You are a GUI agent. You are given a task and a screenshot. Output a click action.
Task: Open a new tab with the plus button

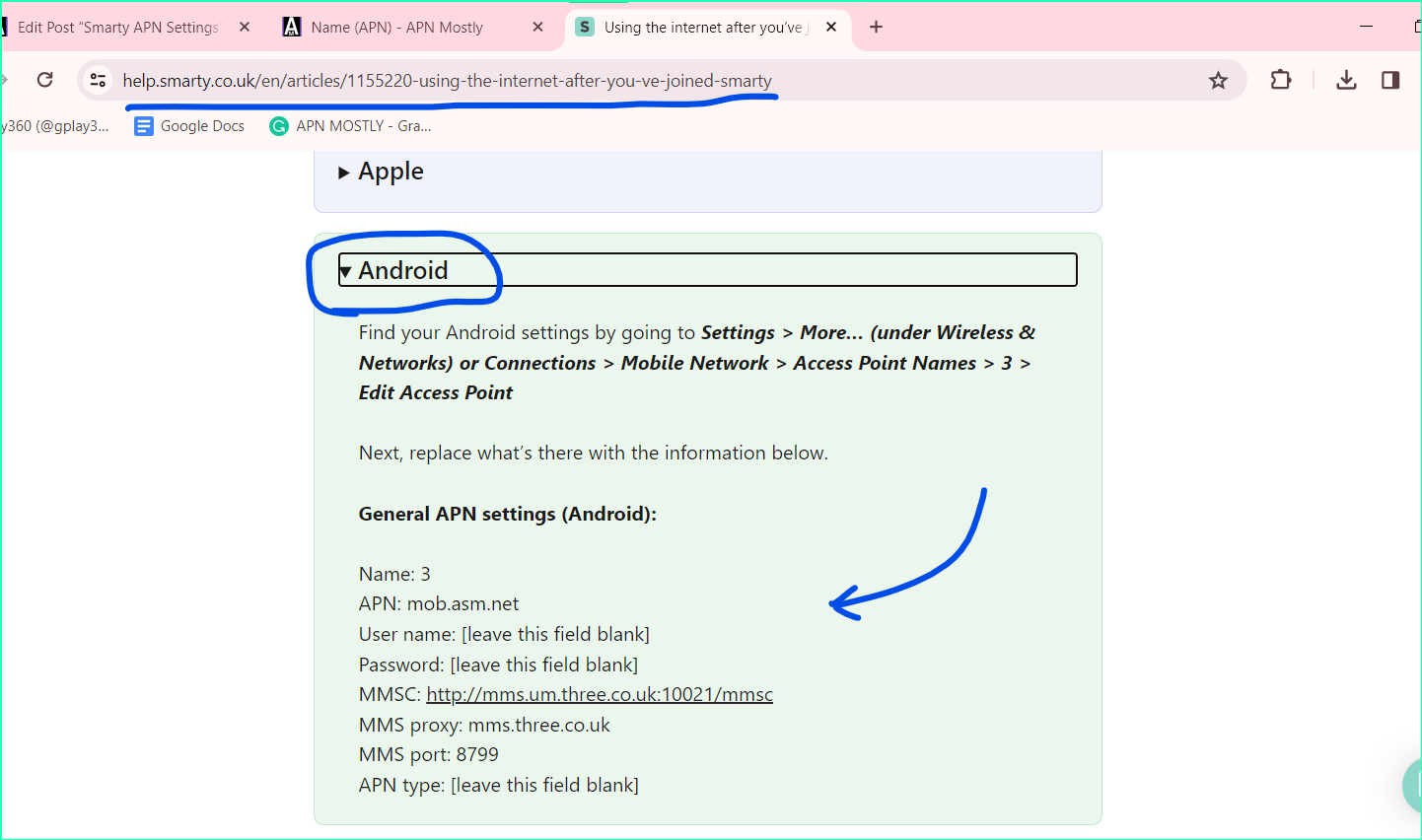click(876, 27)
